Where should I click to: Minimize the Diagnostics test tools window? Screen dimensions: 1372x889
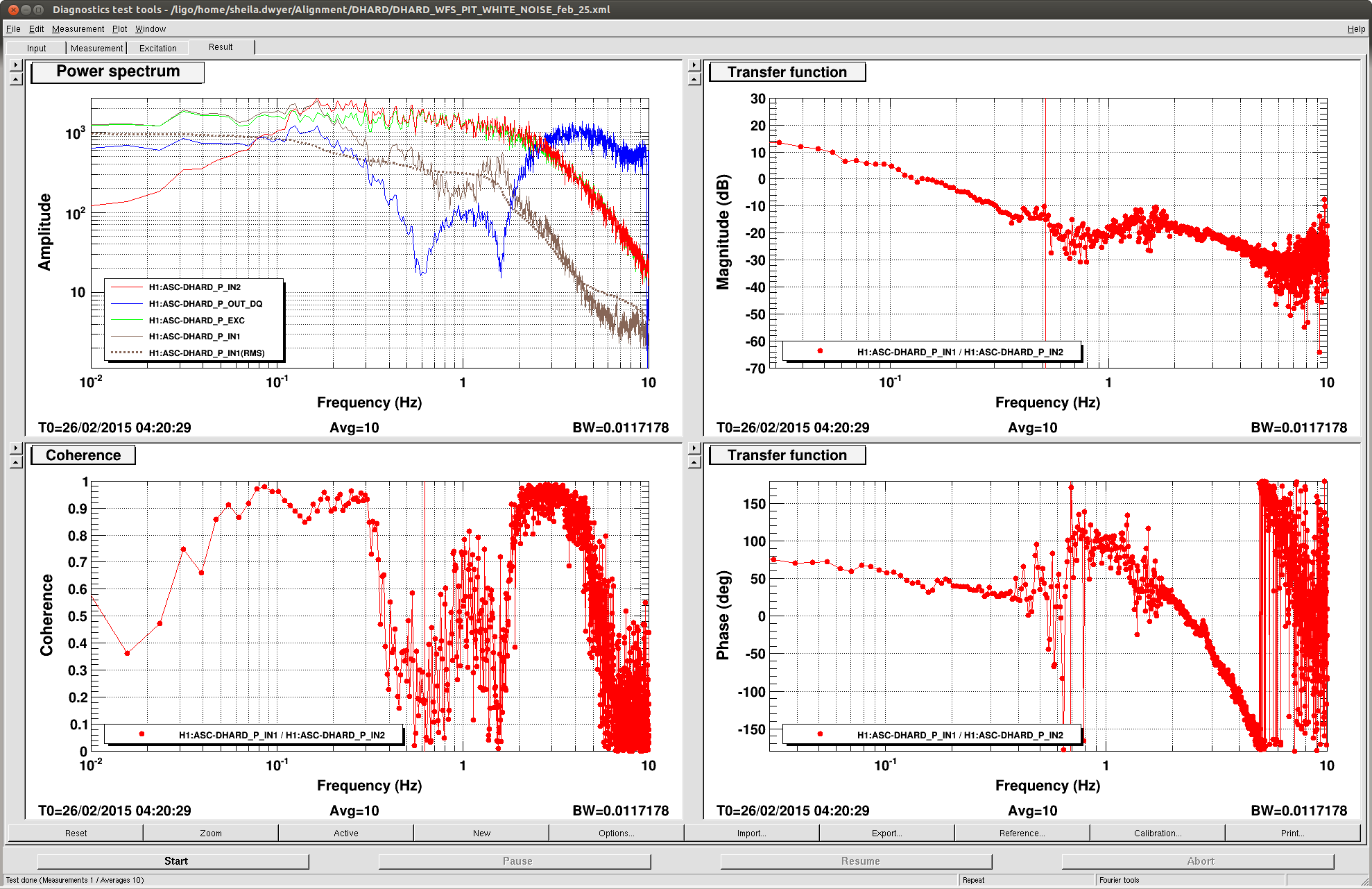click(x=26, y=10)
